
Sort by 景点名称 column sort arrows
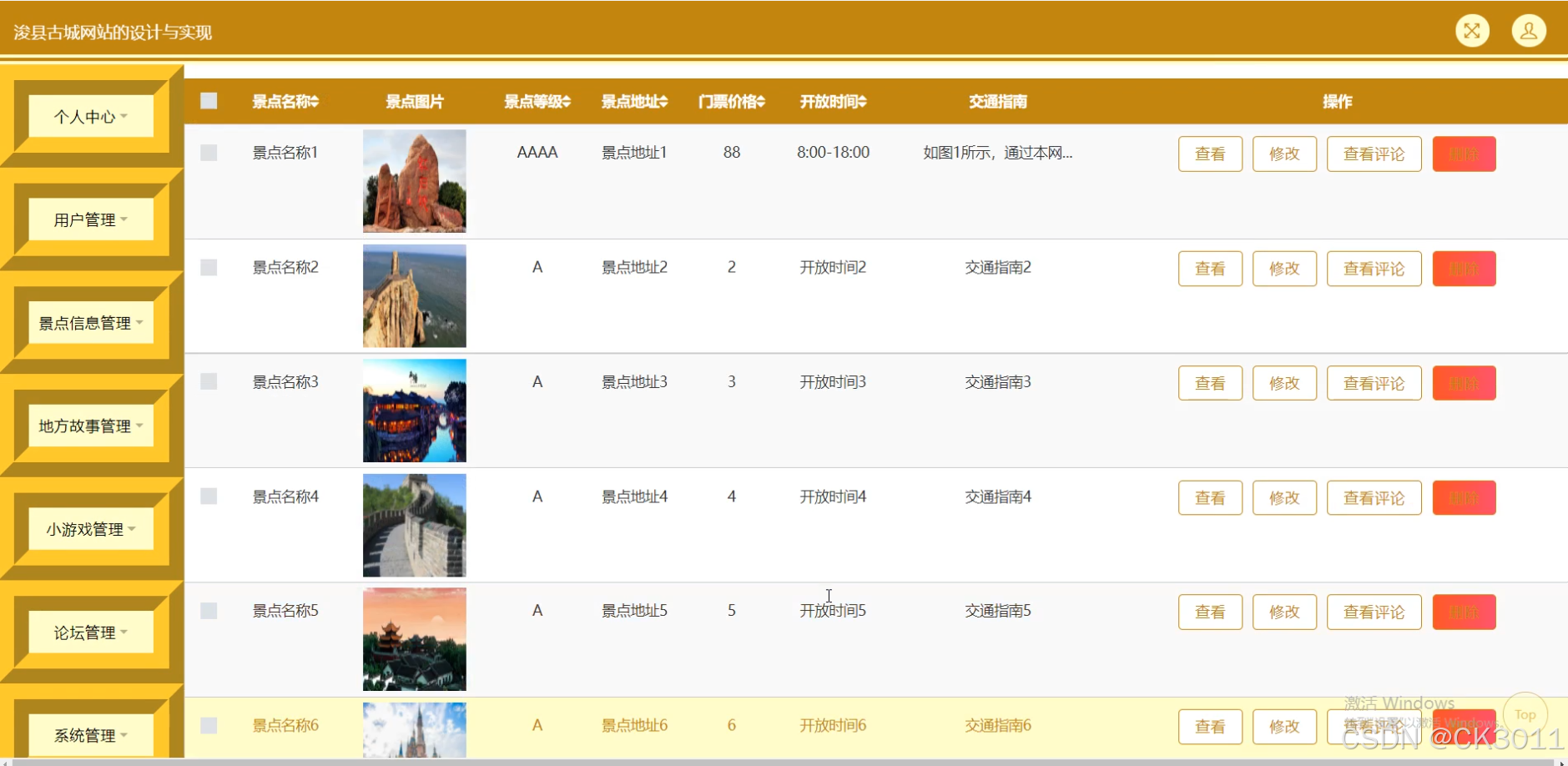315,102
